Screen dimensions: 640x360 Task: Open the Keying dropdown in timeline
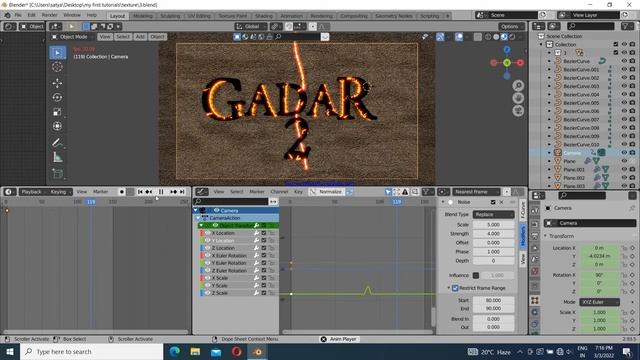(x=60, y=191)
